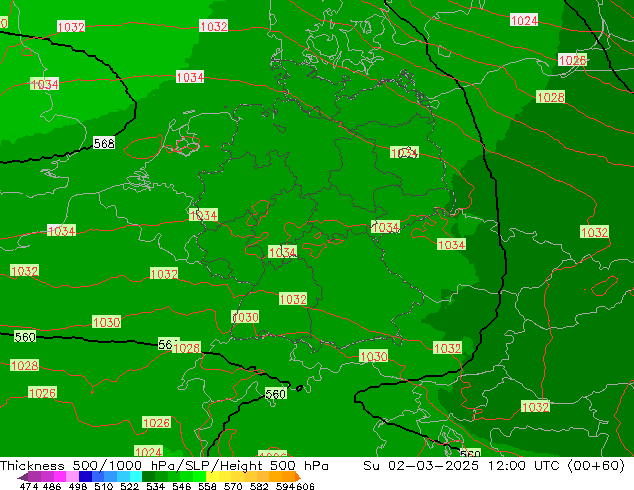The width and height of the screenshot is (634, 490).
Task: Click the 560 contour label over northern Italy
Action: pos(276,394)
